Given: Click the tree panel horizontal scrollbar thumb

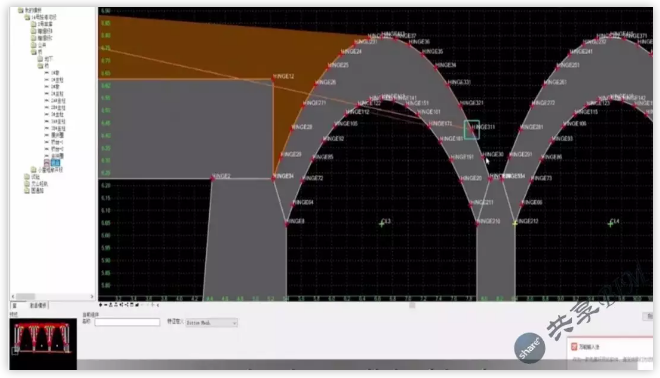Looking at the screenshot, I should pos(25,296).
